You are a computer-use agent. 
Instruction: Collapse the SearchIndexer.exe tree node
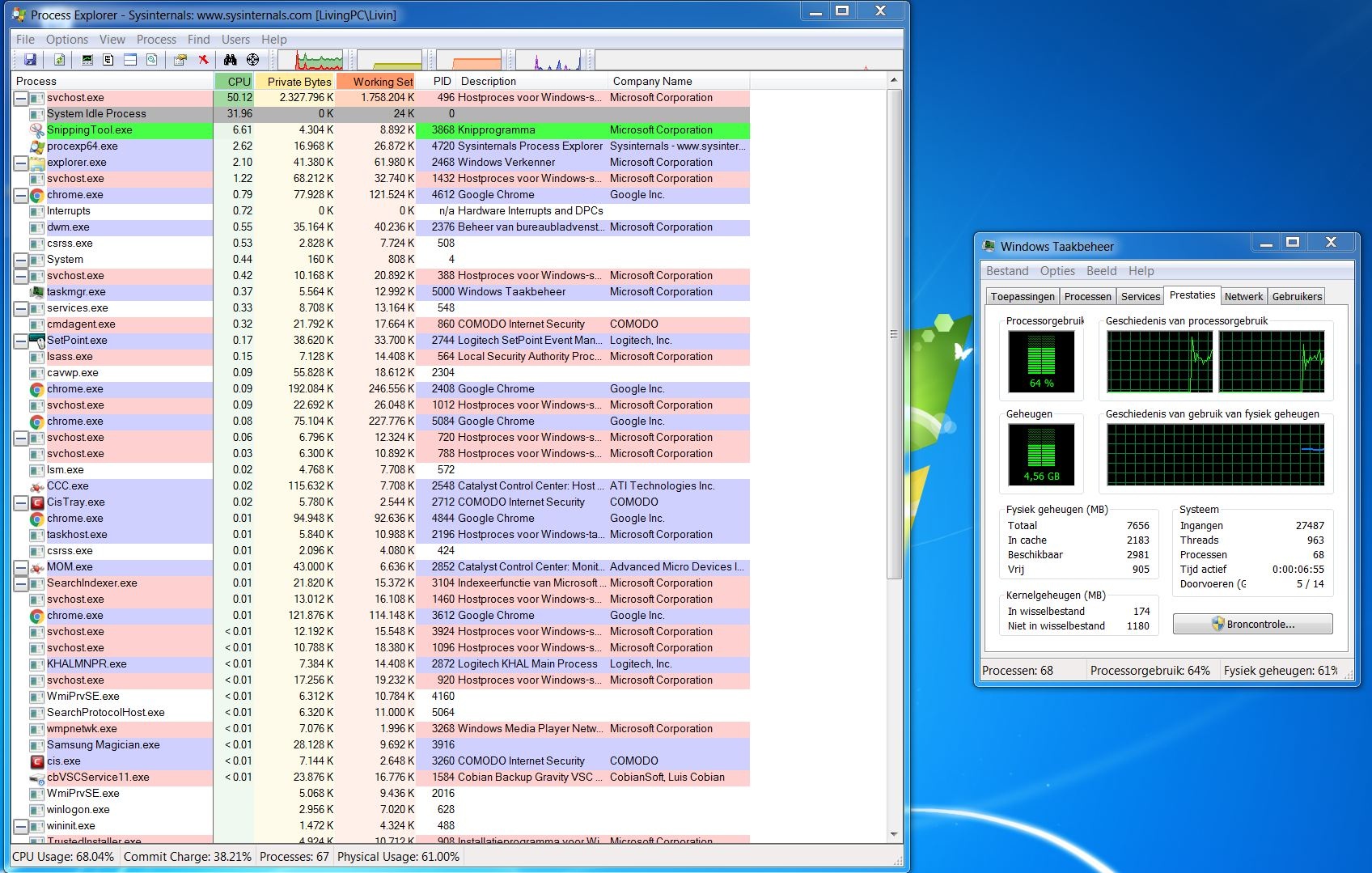tap(21, 583)
